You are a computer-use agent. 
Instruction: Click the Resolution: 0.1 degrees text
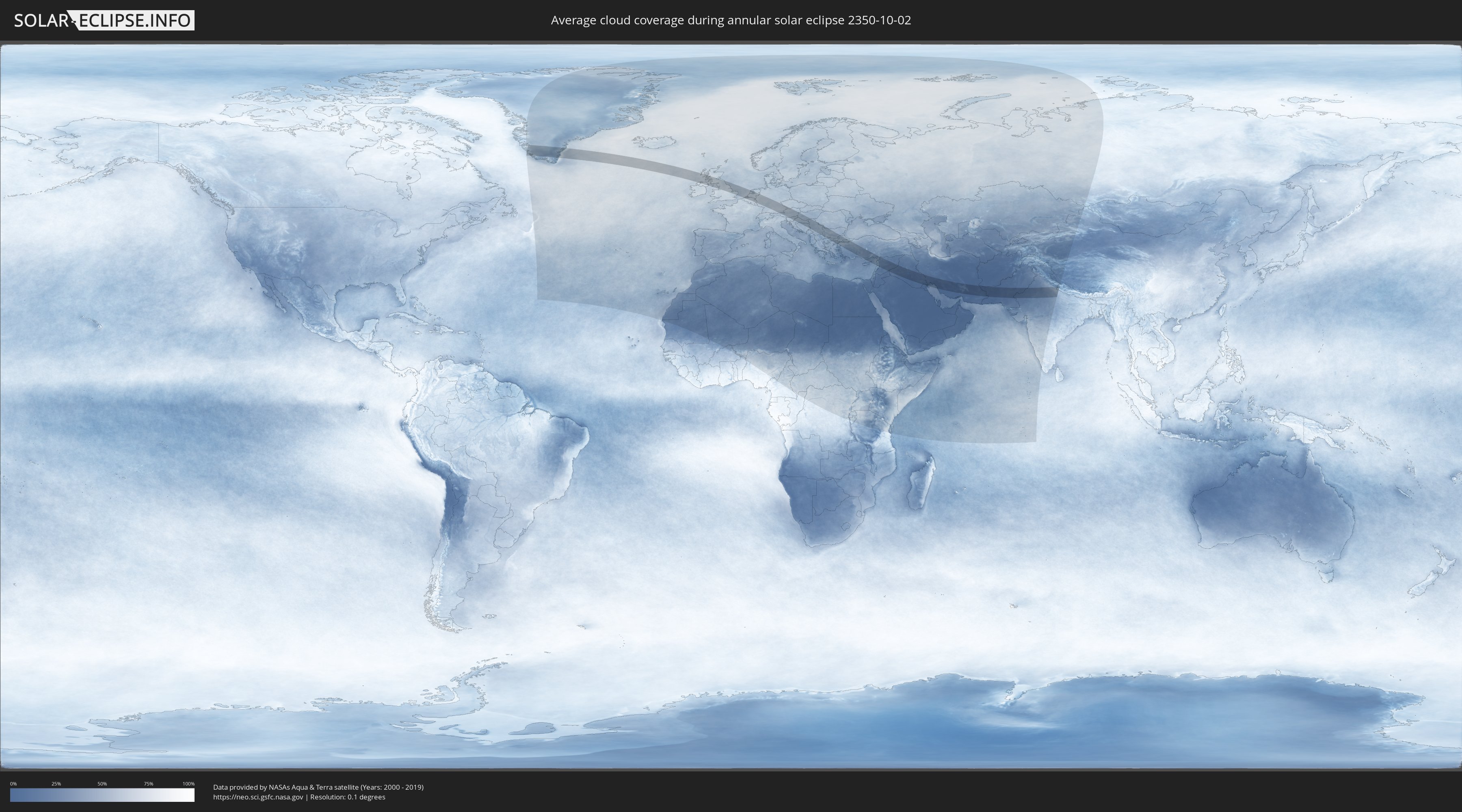[347, 797]
